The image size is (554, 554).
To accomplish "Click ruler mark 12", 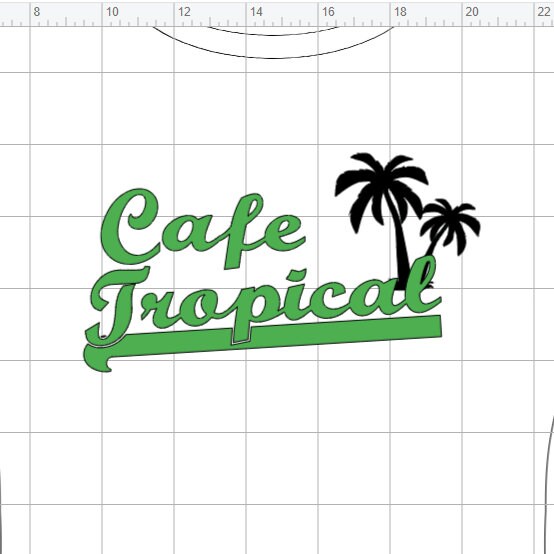I will (184, 12).
